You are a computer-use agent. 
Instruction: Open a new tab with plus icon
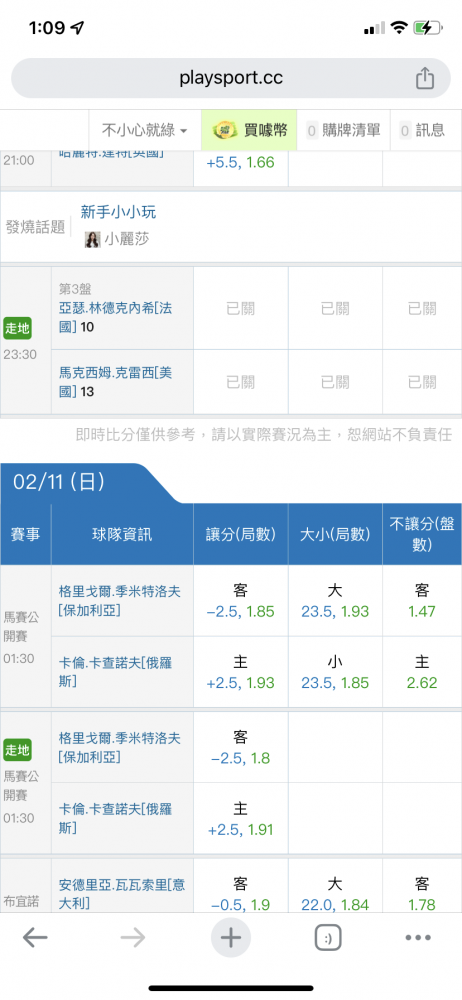click(231, 938)
